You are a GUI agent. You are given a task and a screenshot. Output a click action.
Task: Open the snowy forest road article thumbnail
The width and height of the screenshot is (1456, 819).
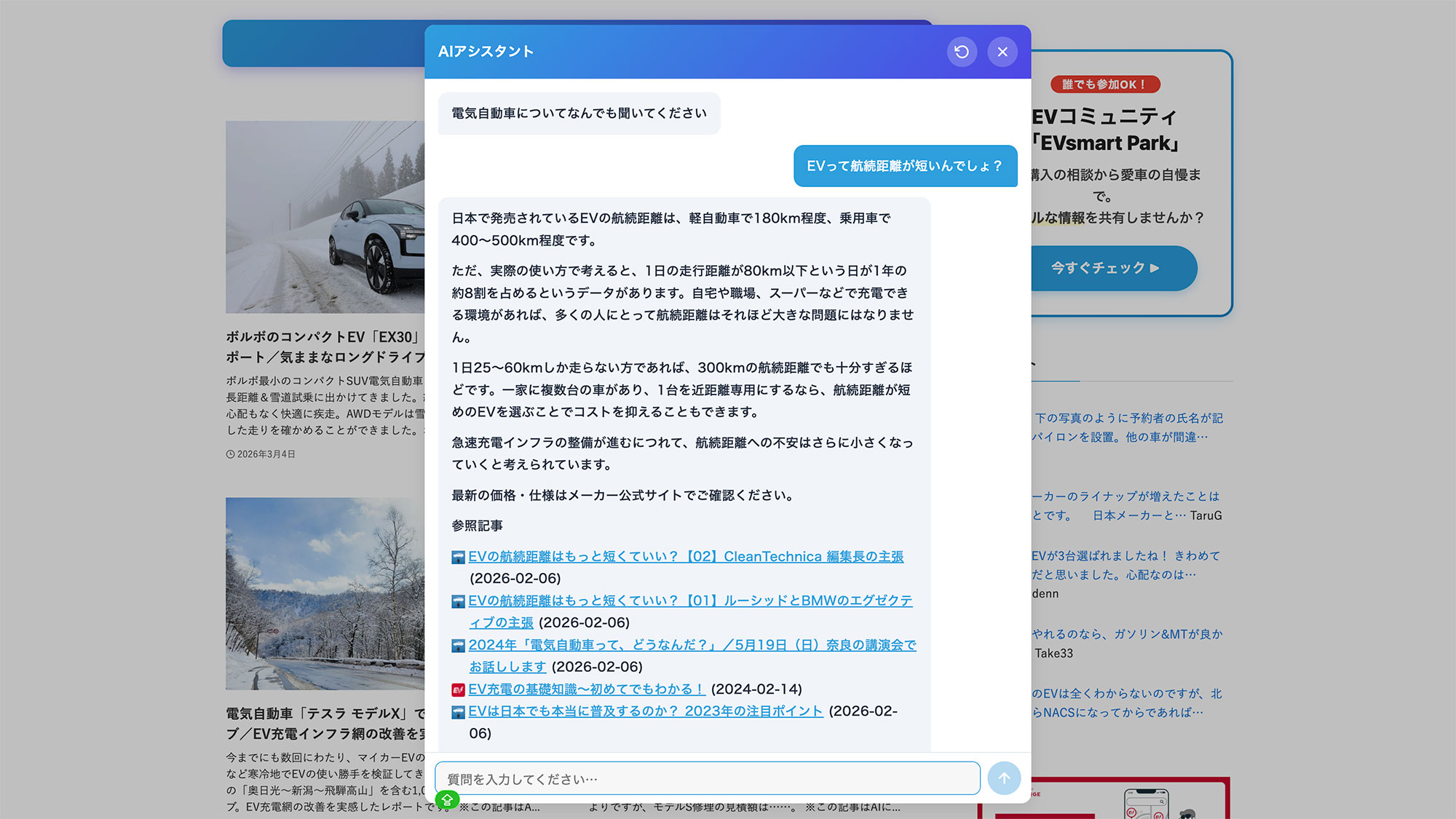pos(325,593)
